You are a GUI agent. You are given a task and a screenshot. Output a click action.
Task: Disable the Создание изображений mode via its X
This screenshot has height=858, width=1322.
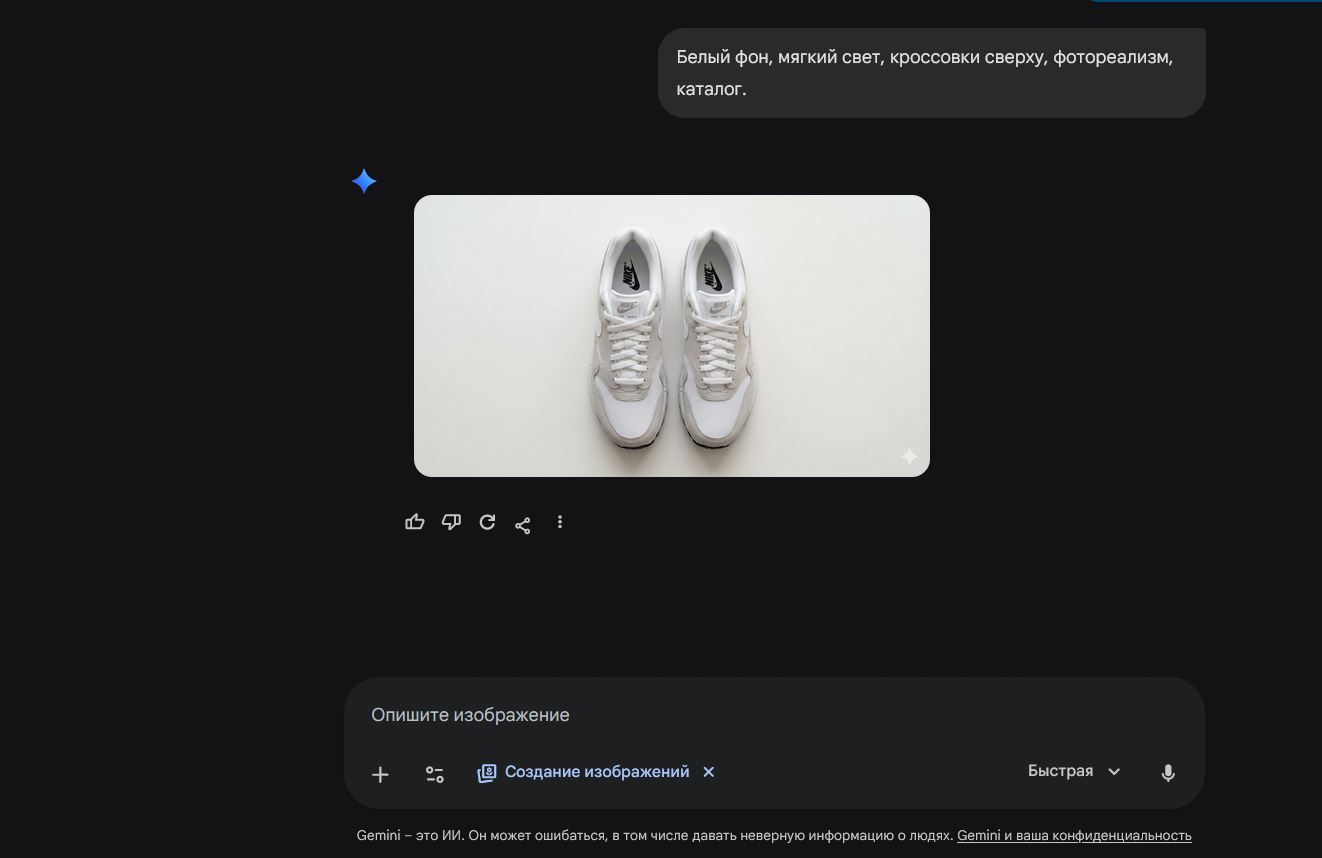(x=708, y=771)
